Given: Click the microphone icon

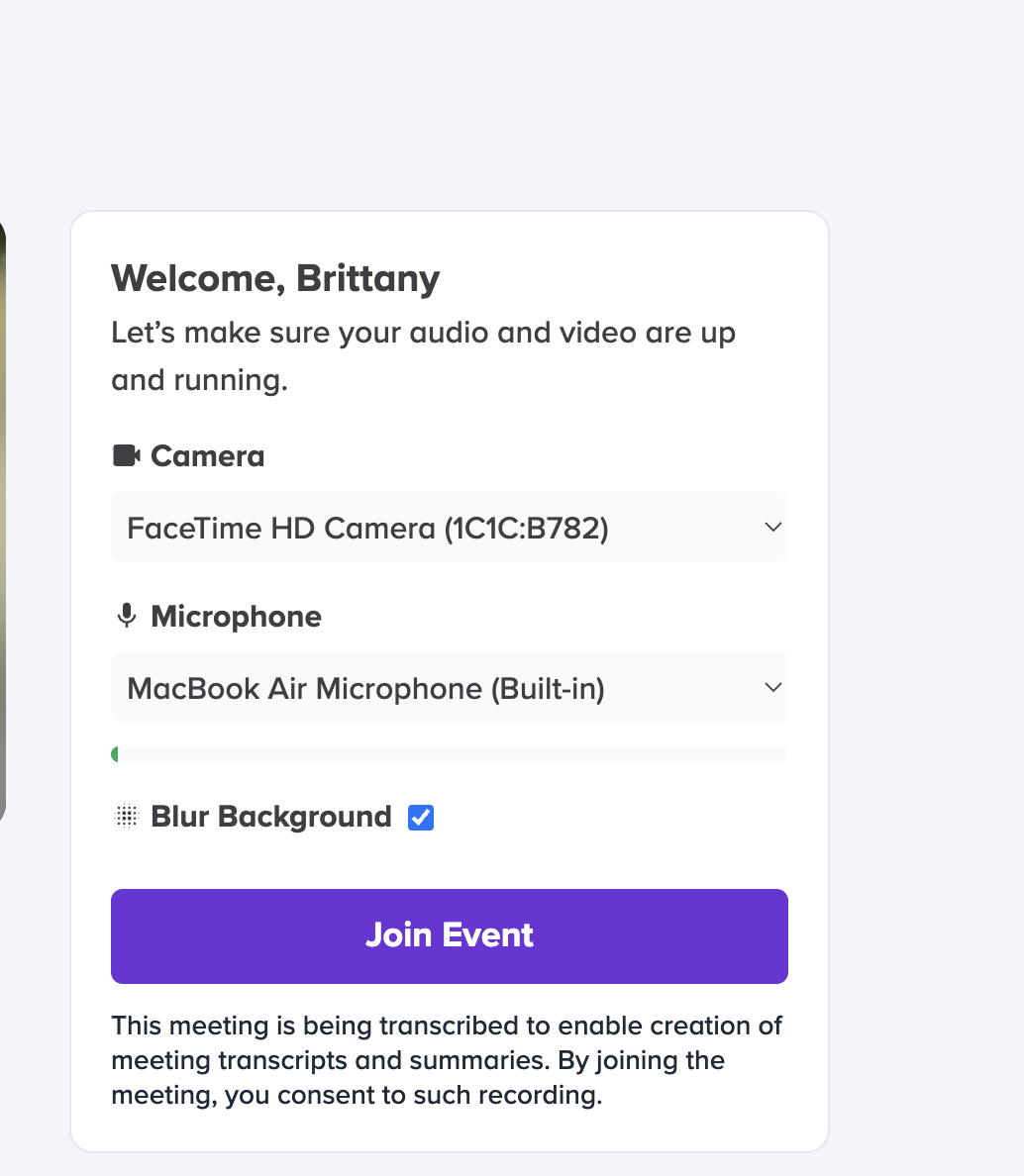Looking at the screenshot, I should pyautogui.click(x=127, y=616).
